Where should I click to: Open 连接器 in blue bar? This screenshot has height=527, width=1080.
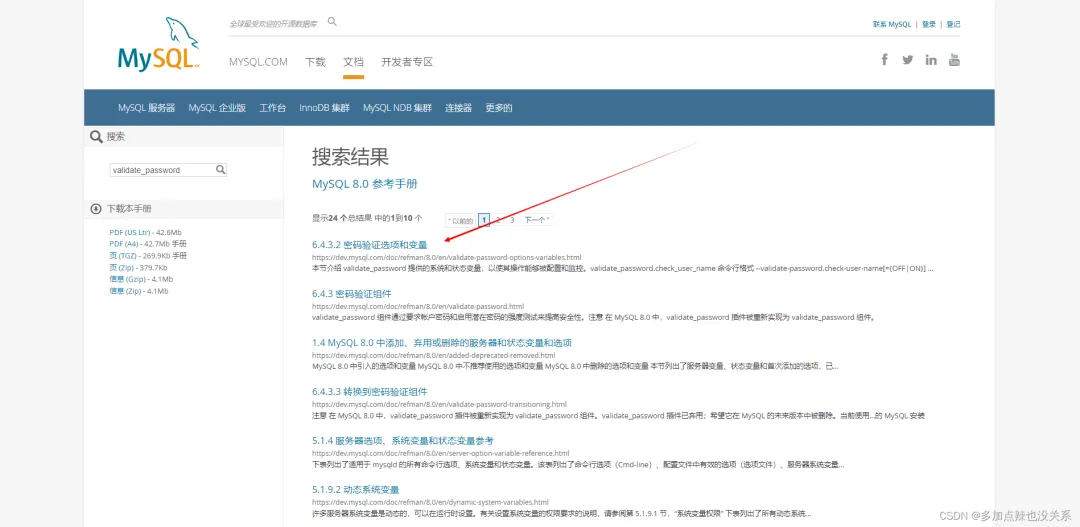click(459, 108)
